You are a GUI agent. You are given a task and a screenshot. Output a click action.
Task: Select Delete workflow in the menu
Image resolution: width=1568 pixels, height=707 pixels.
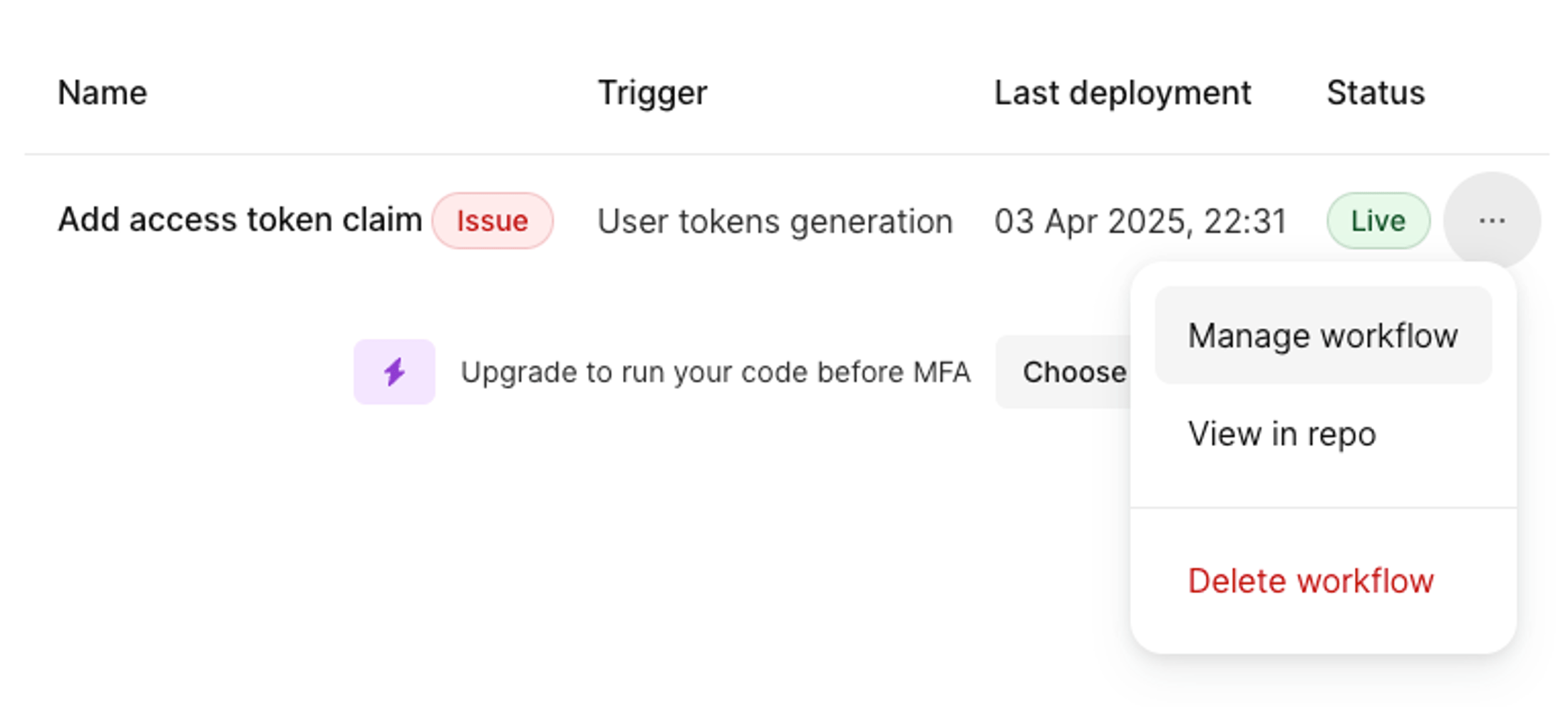(1310, 581)
